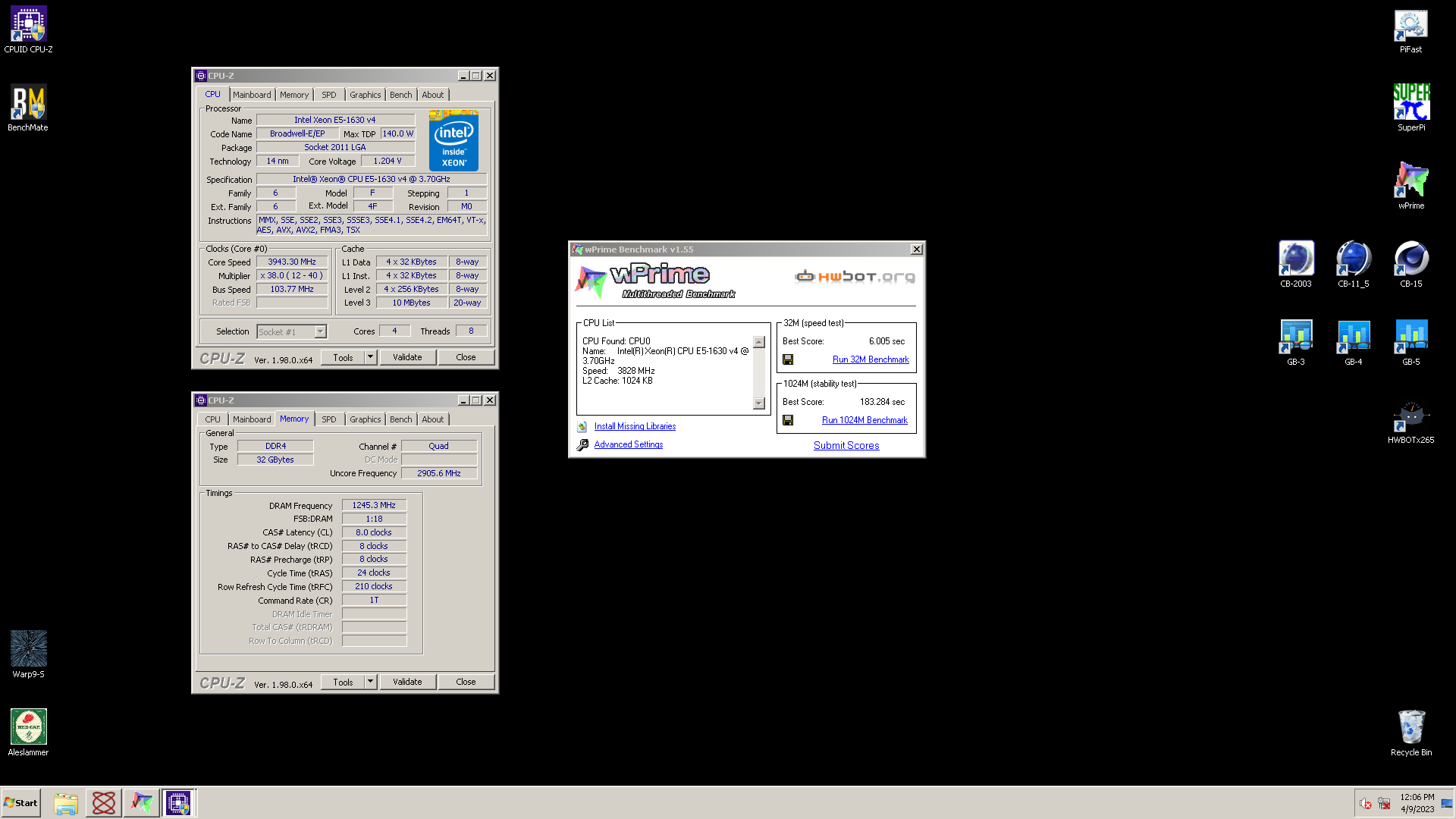Click Tools button in bottom CPU-Z

(x=343, y=682)
